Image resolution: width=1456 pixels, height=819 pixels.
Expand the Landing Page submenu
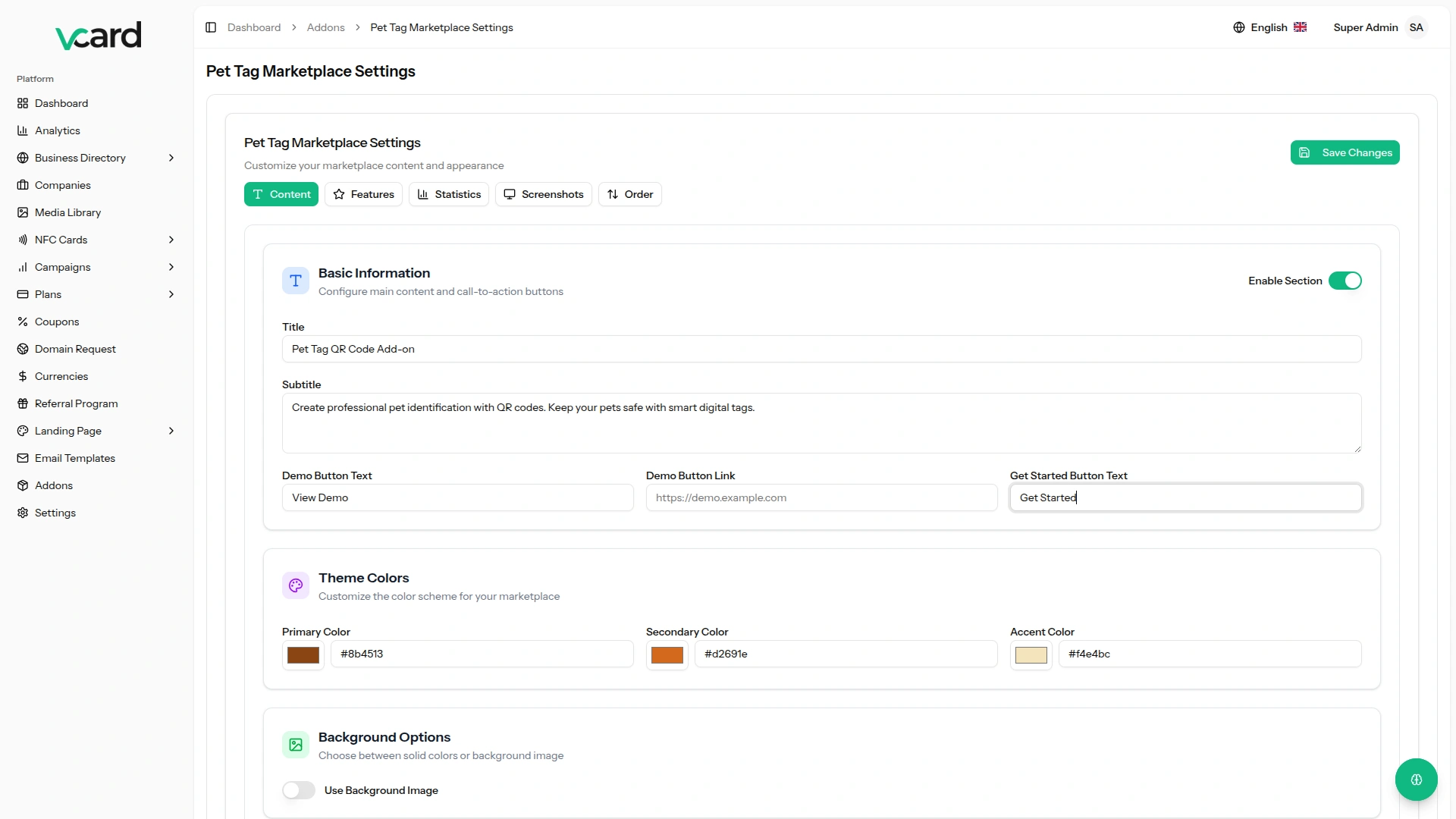coord(171,431)
